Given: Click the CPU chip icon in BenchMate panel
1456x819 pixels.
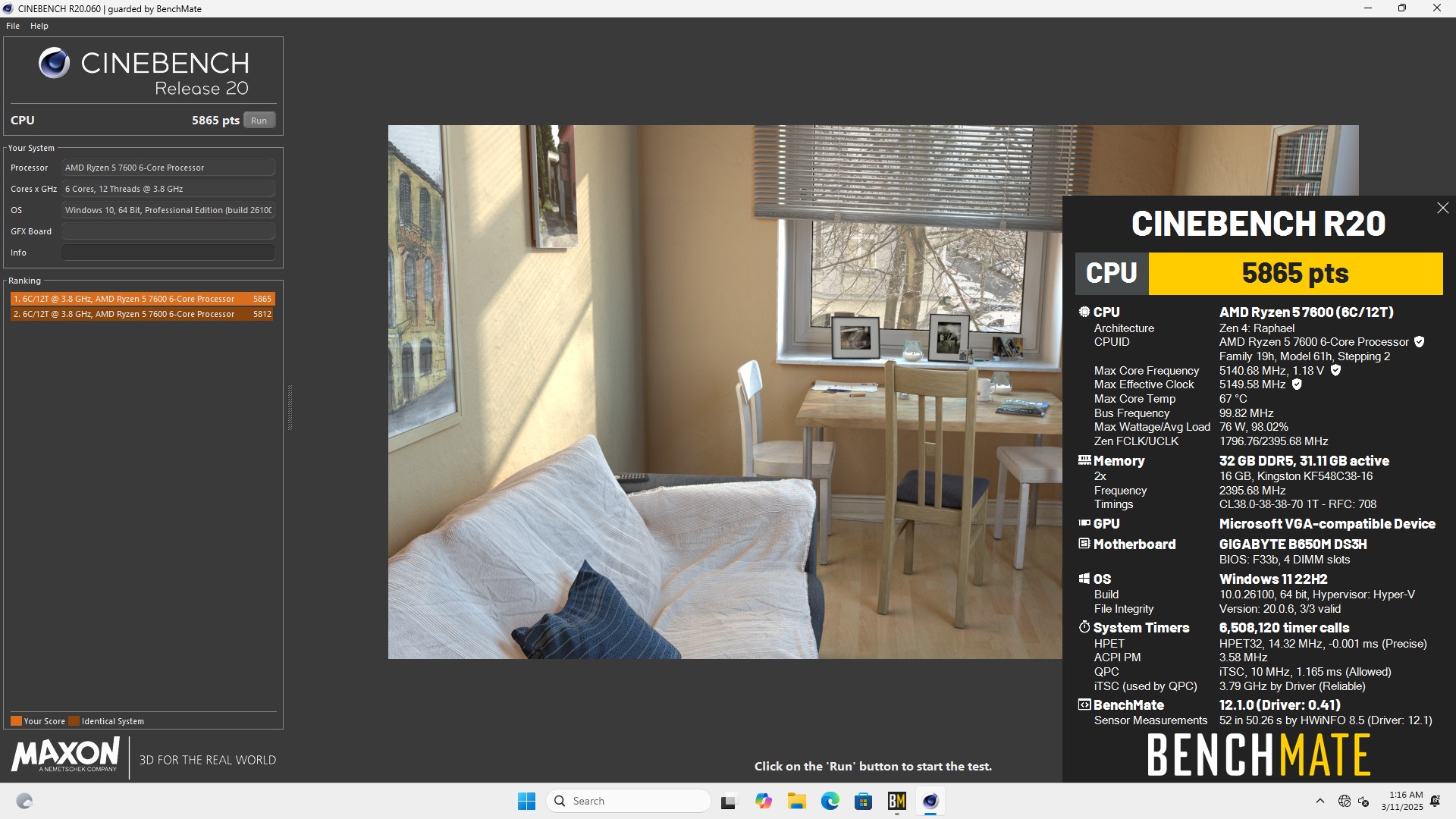Looking at the screenshot, I should tap(1084, 312).
